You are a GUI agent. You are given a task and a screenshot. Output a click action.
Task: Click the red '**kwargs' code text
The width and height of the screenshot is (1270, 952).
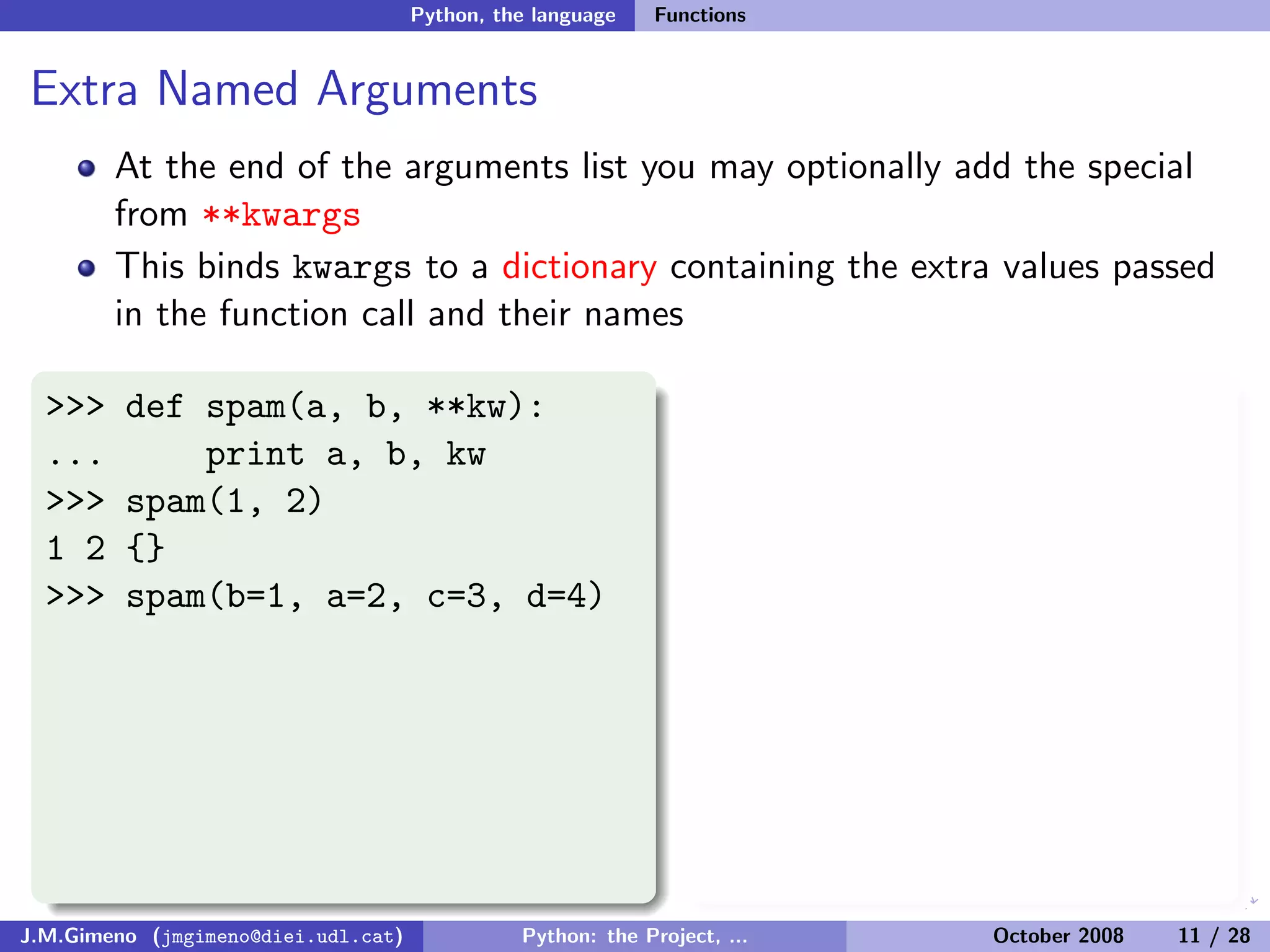pyautogui.click(x=282, y=215)
